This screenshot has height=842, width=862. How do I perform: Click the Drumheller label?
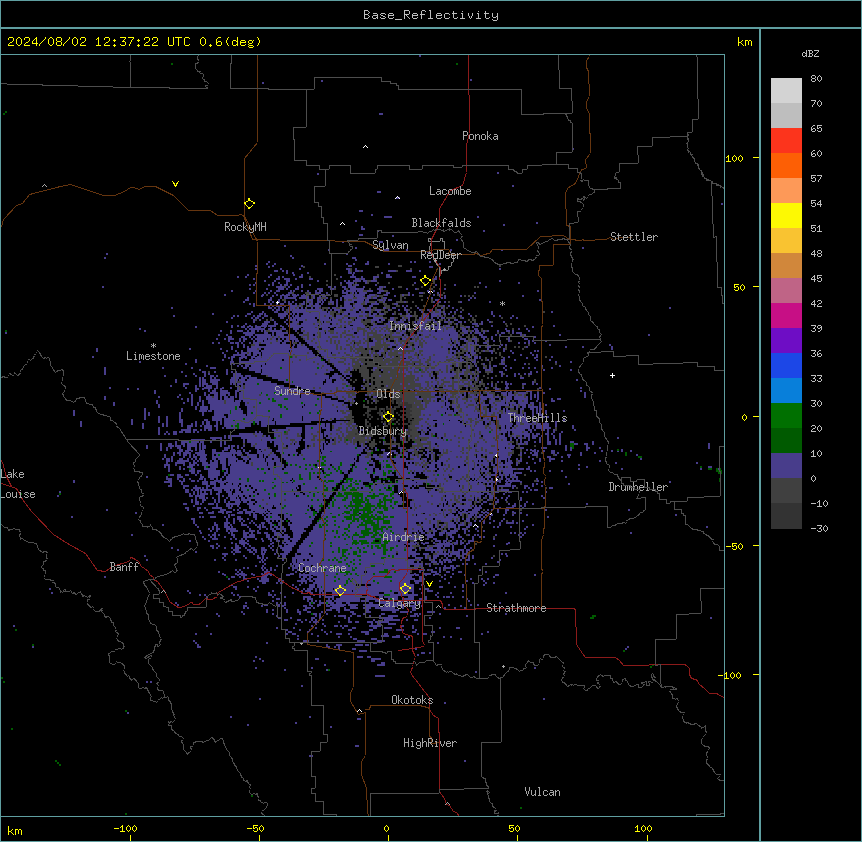[x=638, y=487]
